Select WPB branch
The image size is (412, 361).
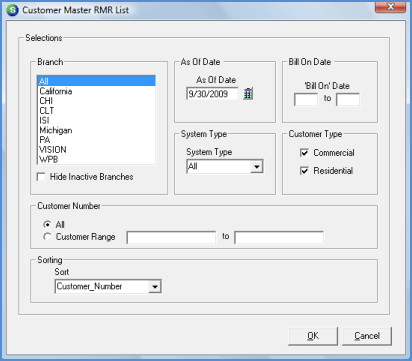tap(96, 159)
